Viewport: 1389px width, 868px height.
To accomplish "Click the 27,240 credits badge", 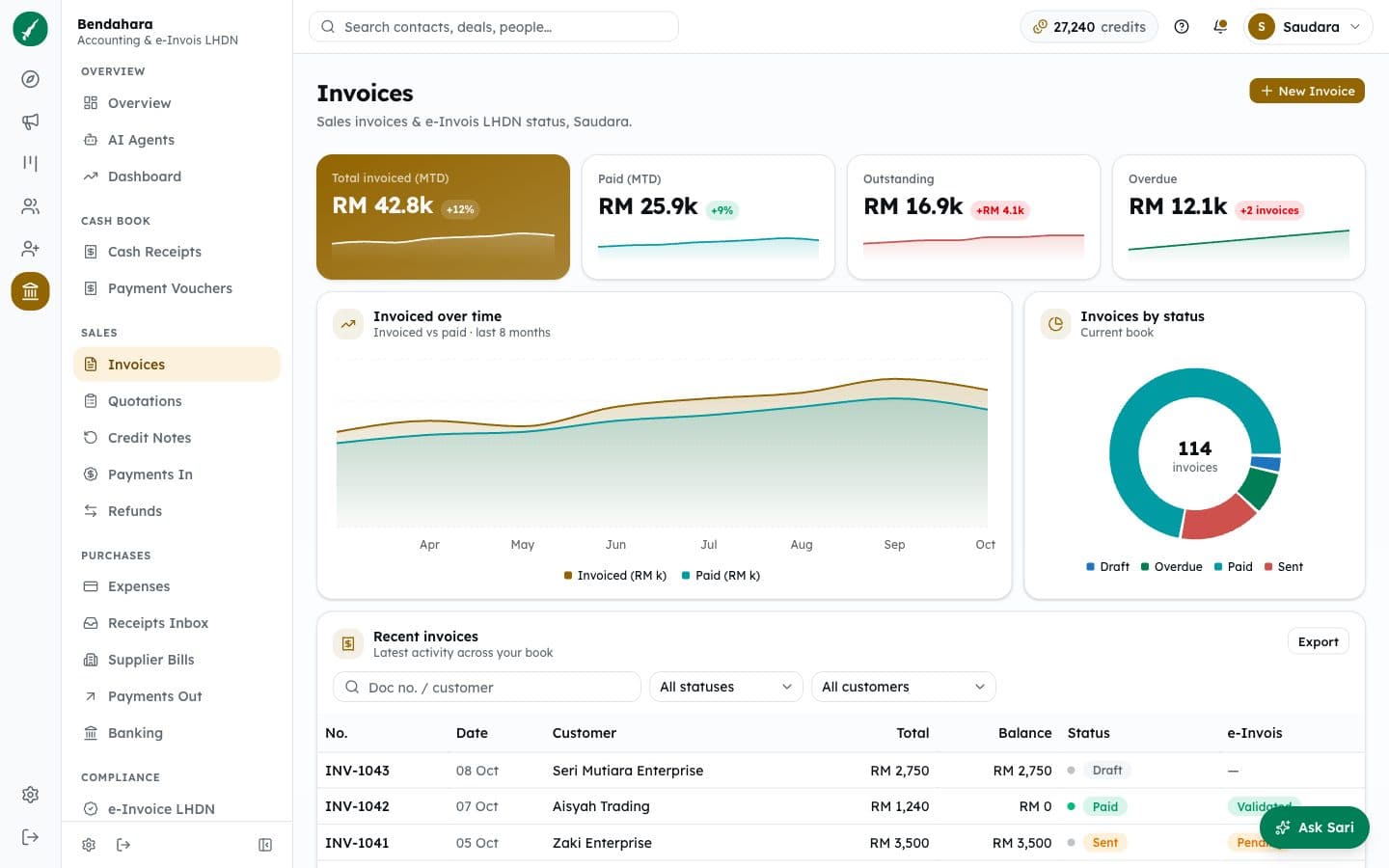I will (1089, 27).
